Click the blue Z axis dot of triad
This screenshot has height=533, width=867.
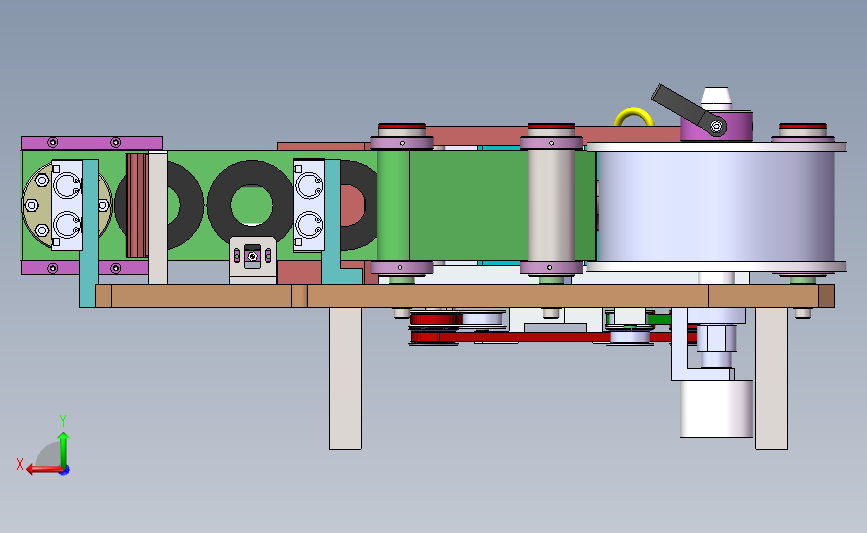65,471
